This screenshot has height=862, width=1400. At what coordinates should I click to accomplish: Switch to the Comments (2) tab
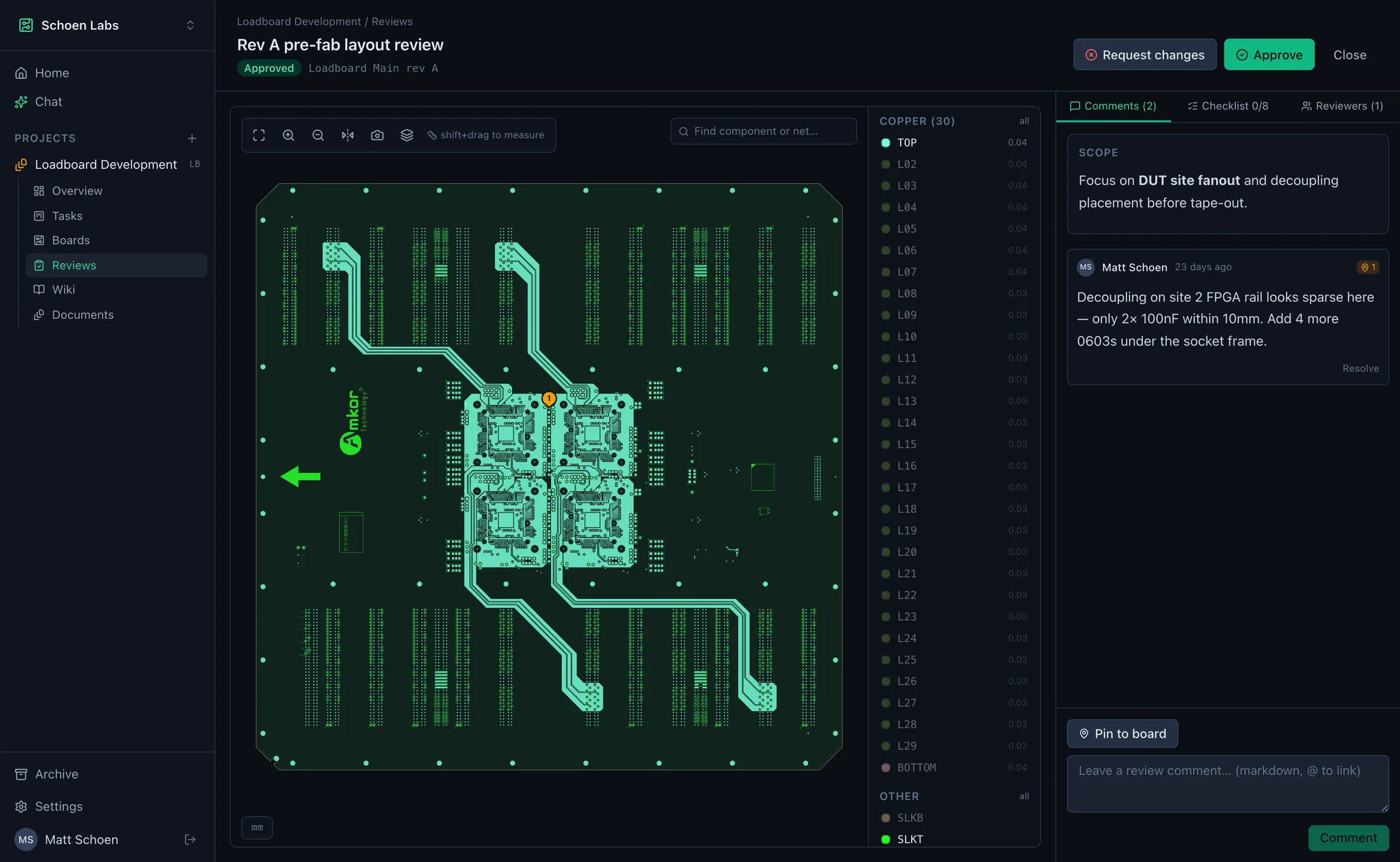coord(1113,106)
